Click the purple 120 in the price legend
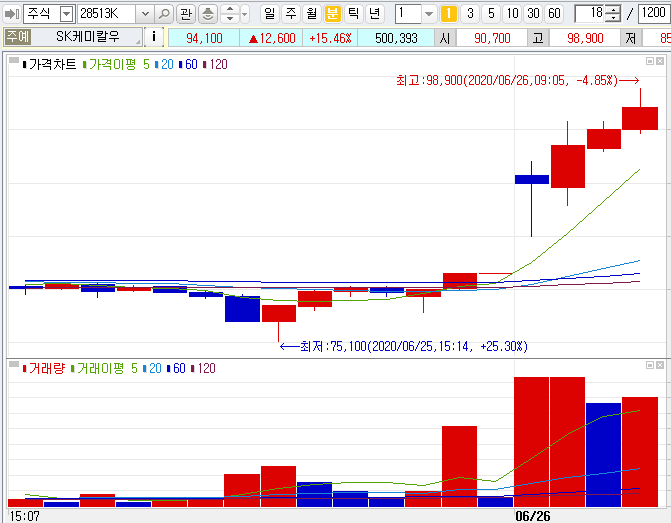Viewport: 671px width, 523px height. click(x=218, y=65)
